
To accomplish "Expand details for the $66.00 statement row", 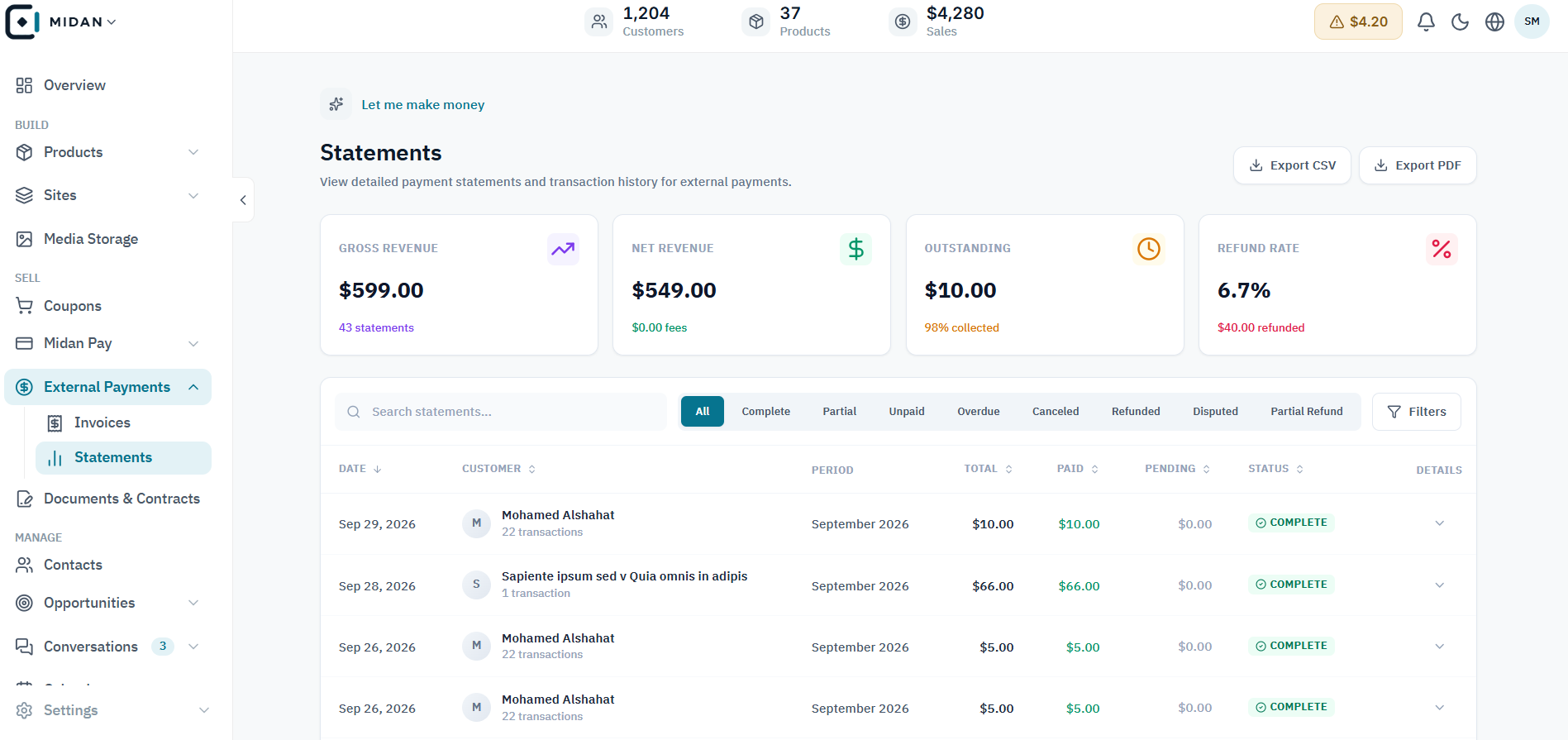I will click(x=1439, y=585).
